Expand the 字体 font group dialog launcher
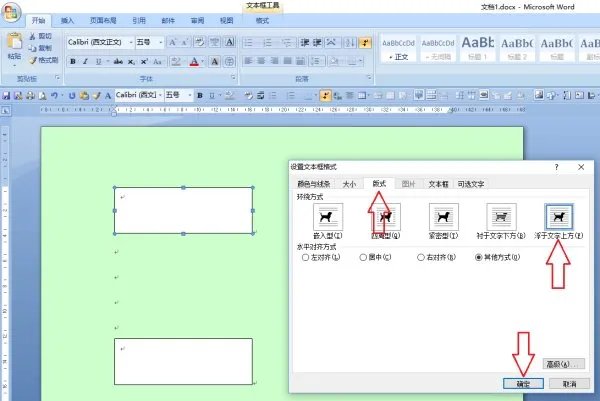 [x=233, y=78]
